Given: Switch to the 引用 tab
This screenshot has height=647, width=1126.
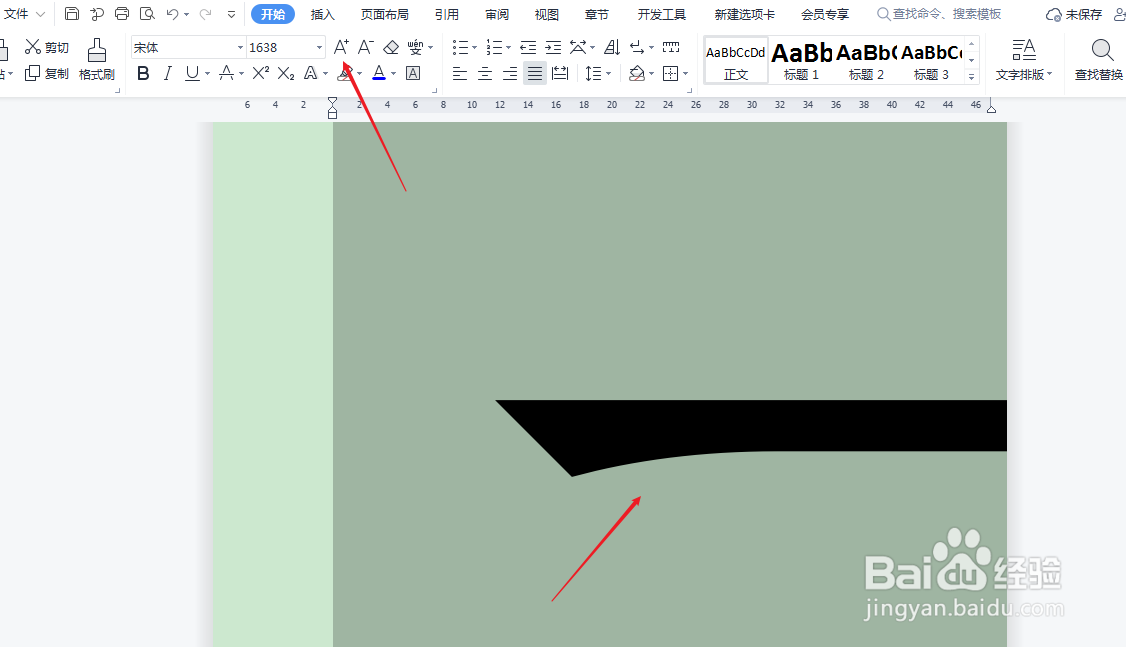Looking at the screenshot, I should point(447,14).
